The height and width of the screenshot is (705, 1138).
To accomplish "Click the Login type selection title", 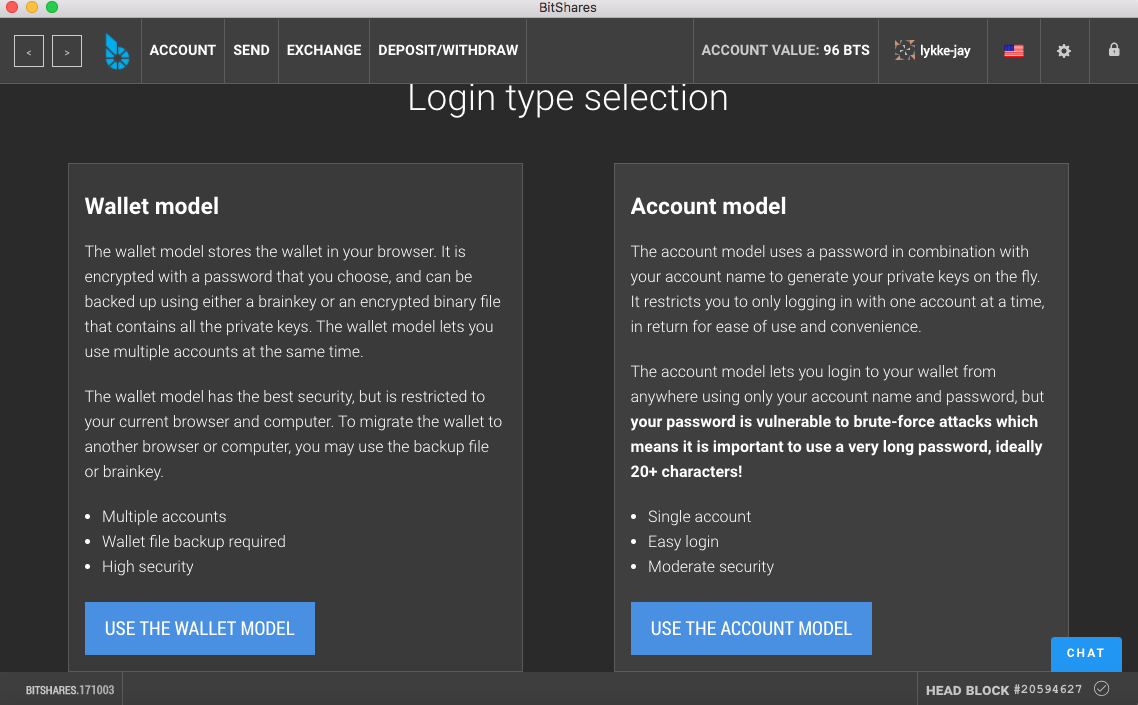I will (568, 97).
